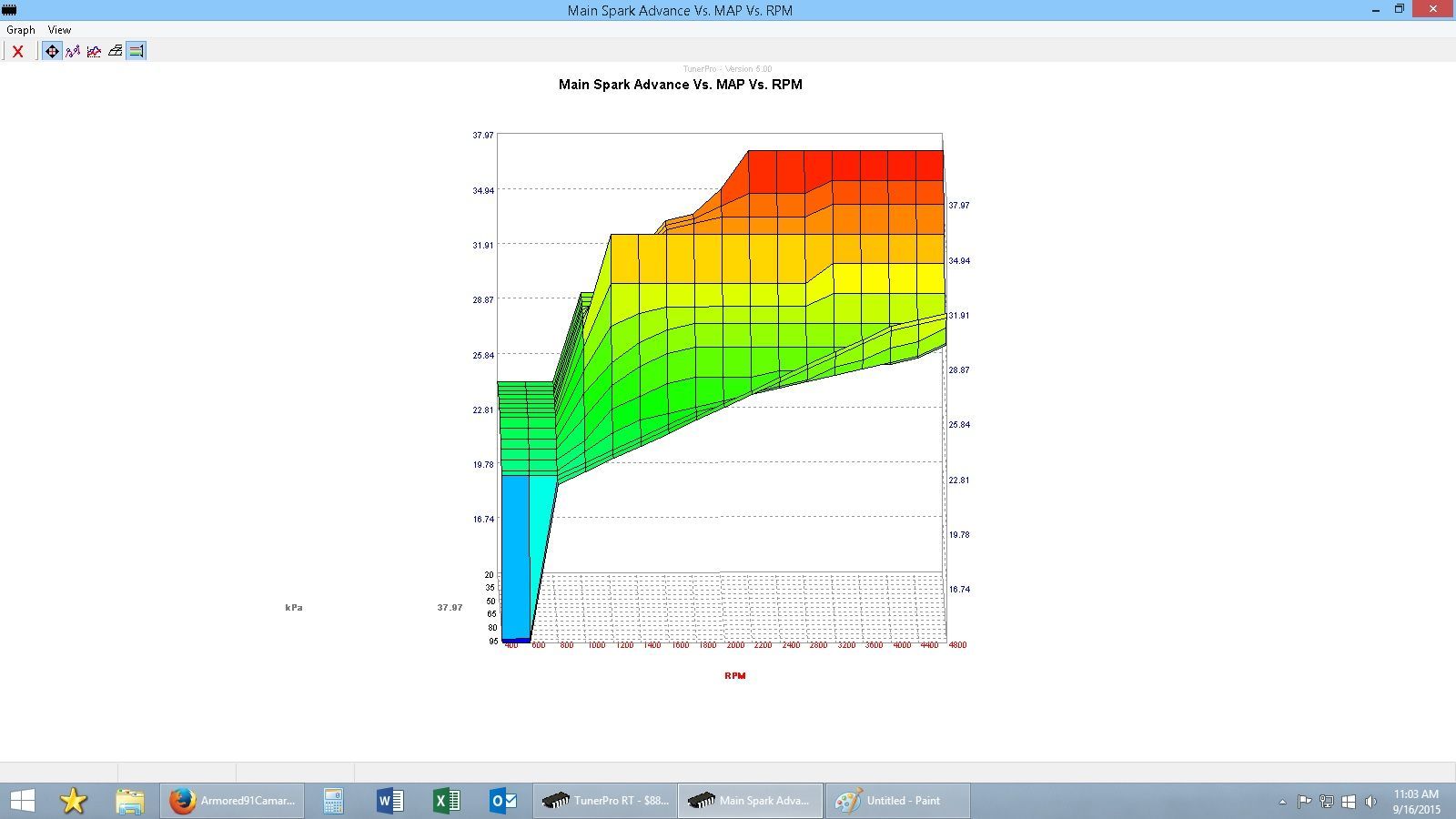Open the Graph menu
Viewport: 1456px width, 819px height.
pos(21,30)
